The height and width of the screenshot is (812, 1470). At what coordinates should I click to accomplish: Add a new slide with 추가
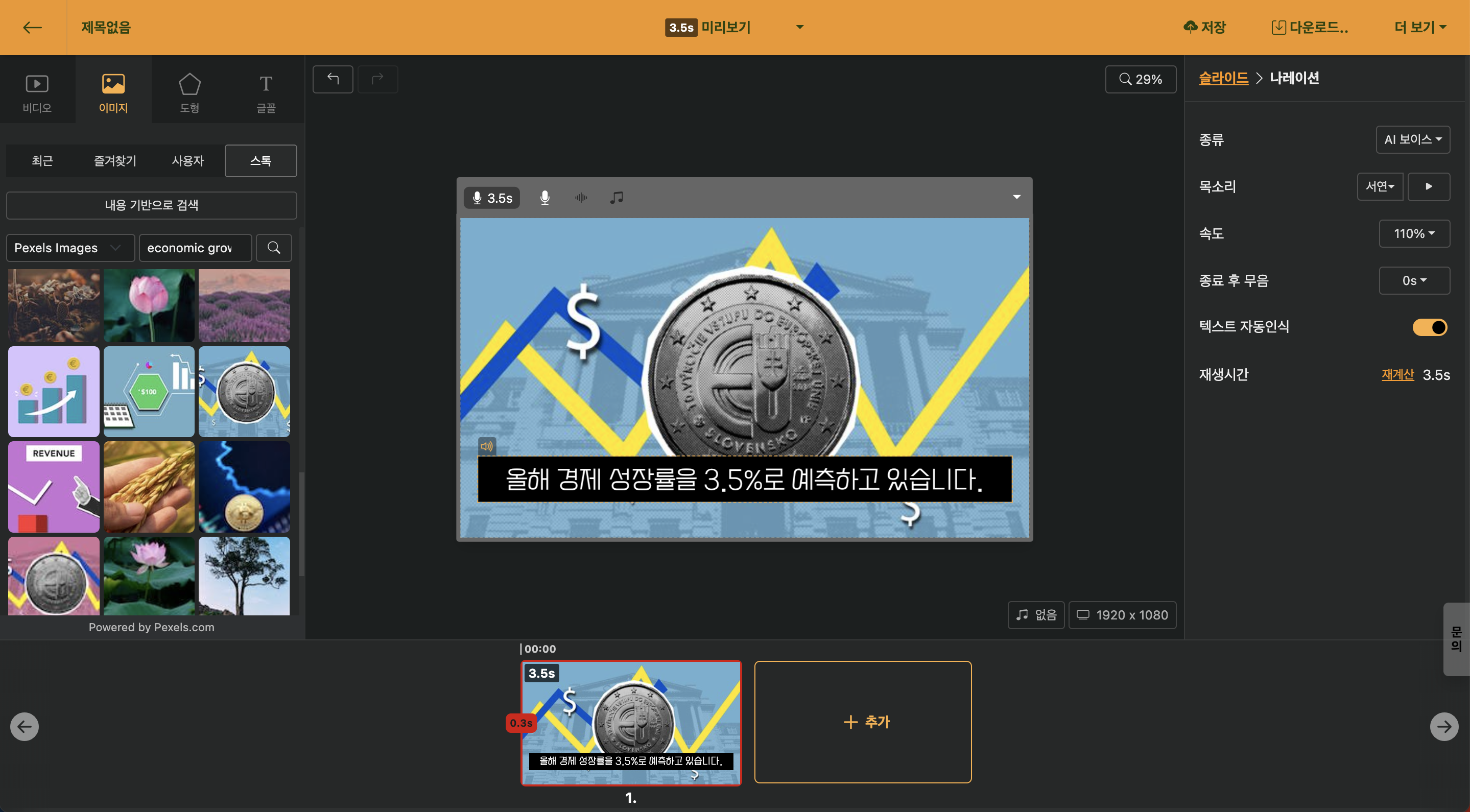(x=863, y=722)
